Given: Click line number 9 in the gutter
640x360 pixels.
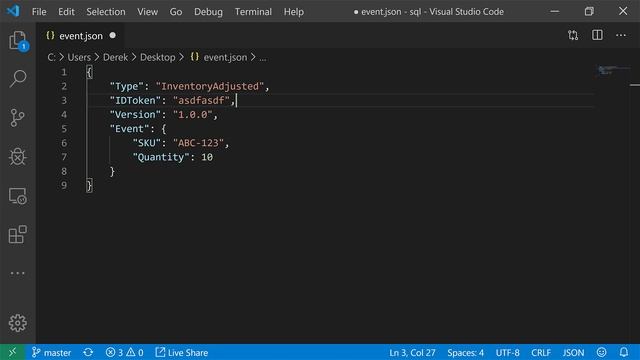Looking at the screenshot, I should click(x=64, y=185).
